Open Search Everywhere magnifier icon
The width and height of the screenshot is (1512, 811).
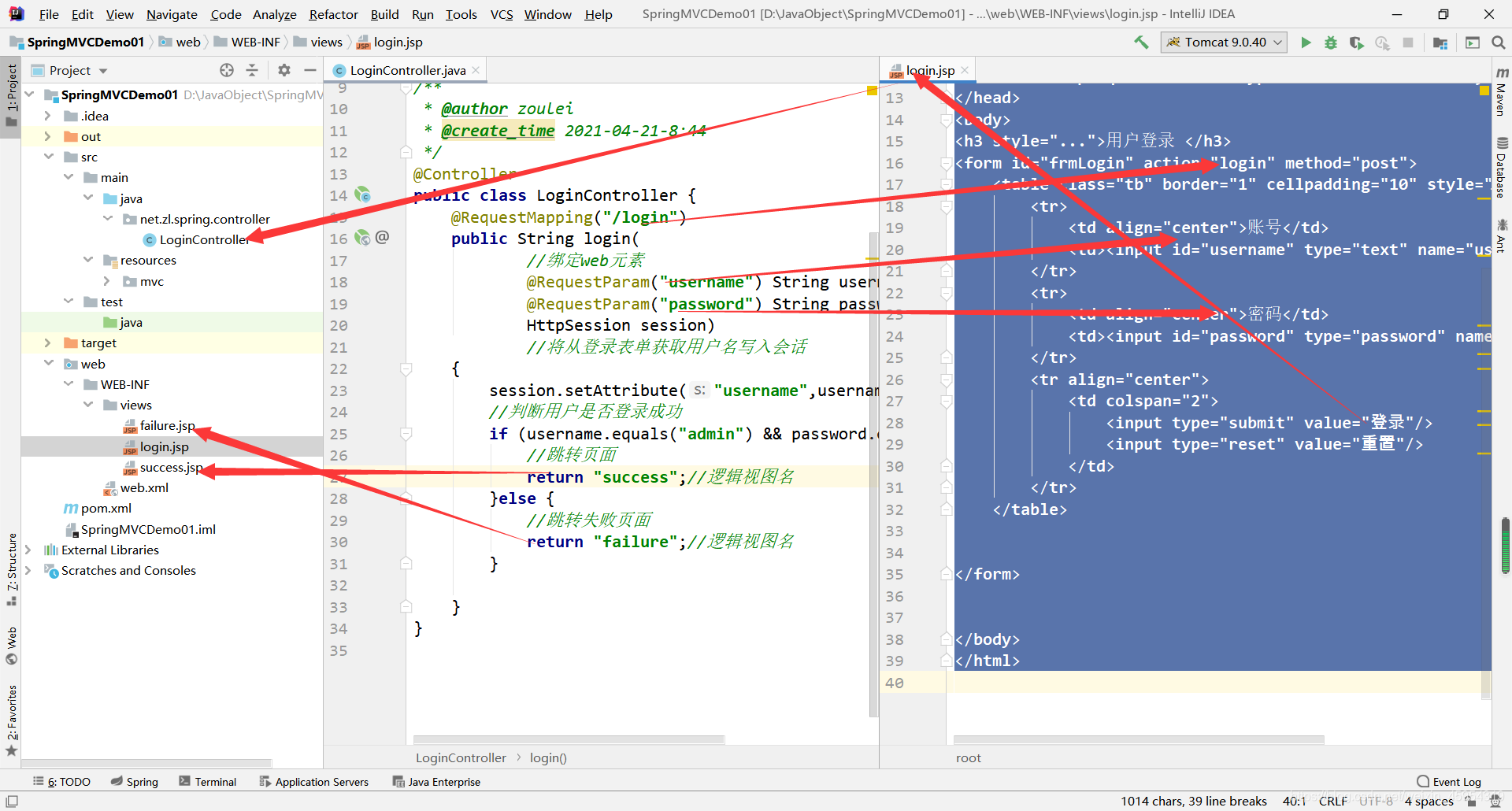[x=1499, y=43]
